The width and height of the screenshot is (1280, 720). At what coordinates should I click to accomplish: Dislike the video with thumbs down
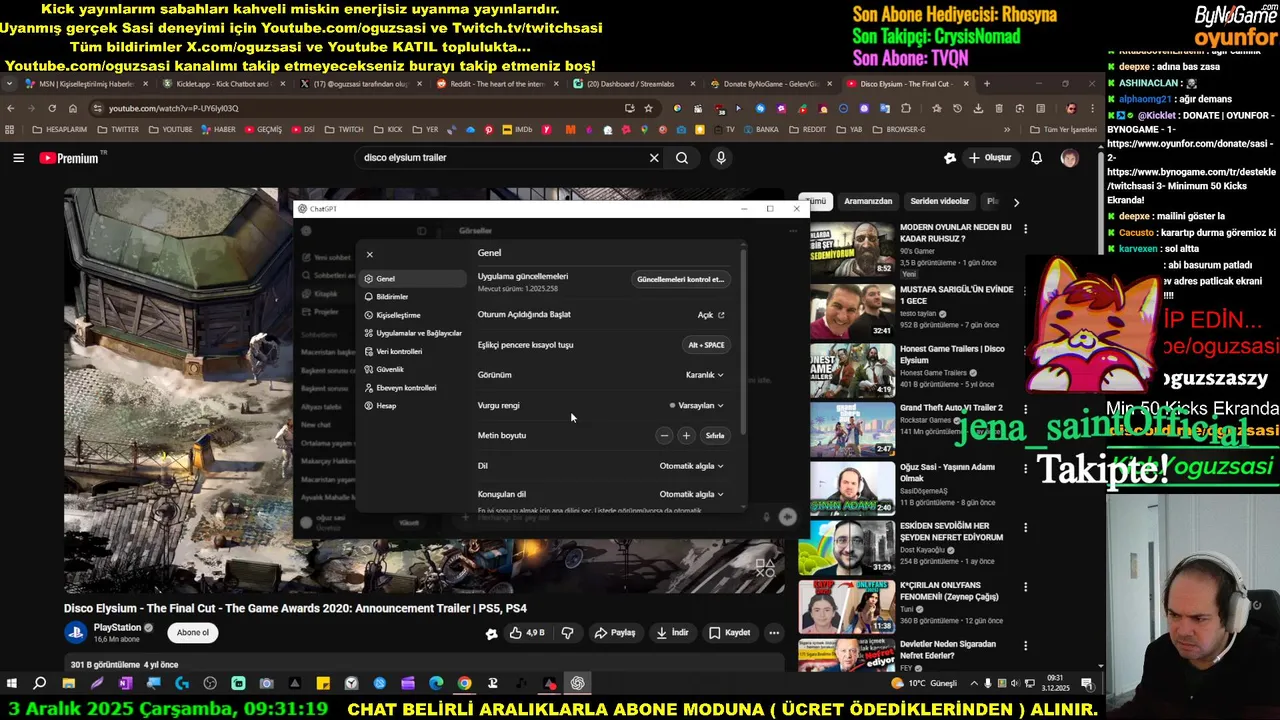tap(567, 633)
